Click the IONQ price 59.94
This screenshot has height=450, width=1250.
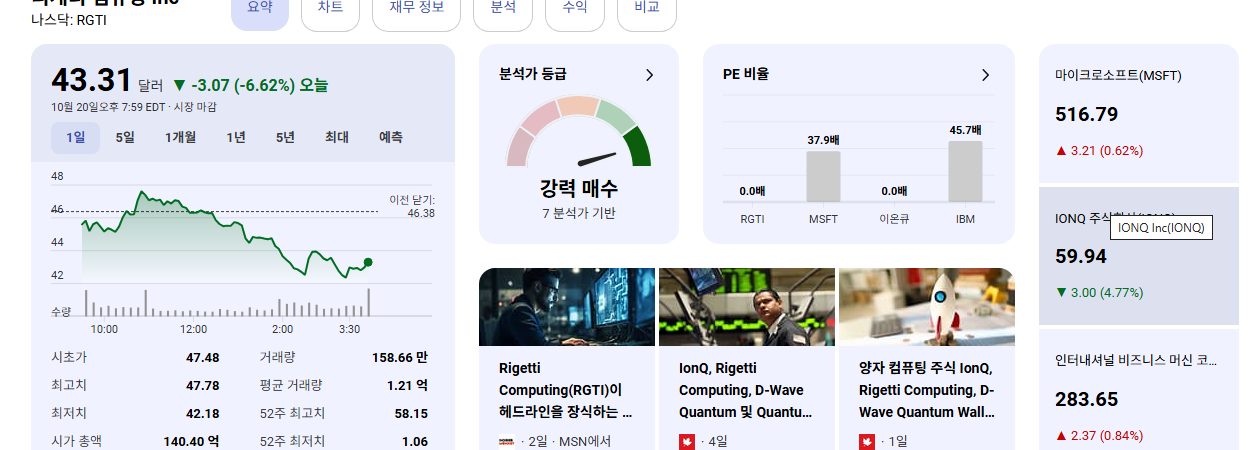coord(1081,257)
